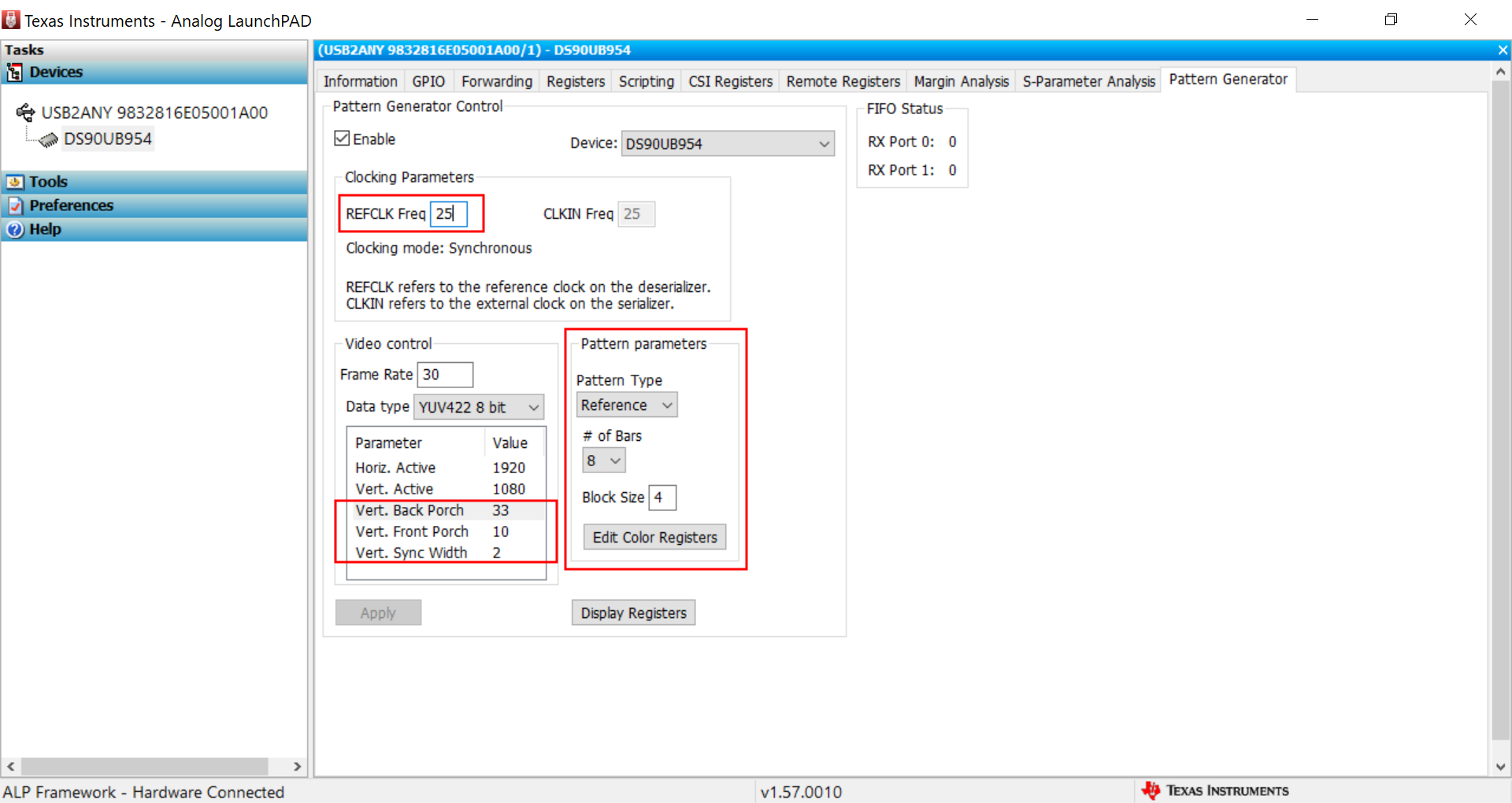The height and width of the screenshot is (803, 1512).
Task: Open the Margin Analysis tab
Action: 962,81
